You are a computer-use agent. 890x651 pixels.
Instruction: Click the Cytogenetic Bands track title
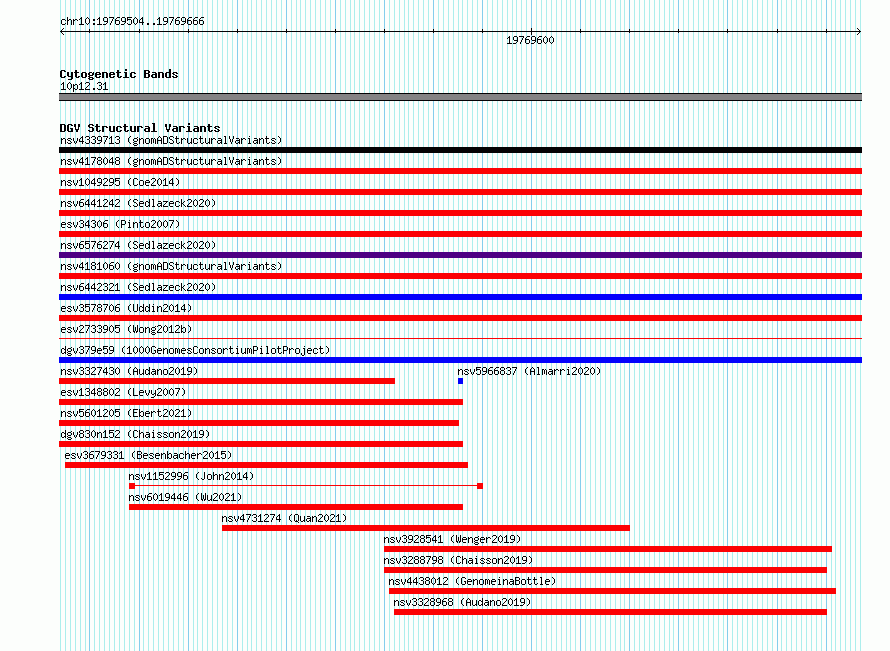(x=119, y=74)
